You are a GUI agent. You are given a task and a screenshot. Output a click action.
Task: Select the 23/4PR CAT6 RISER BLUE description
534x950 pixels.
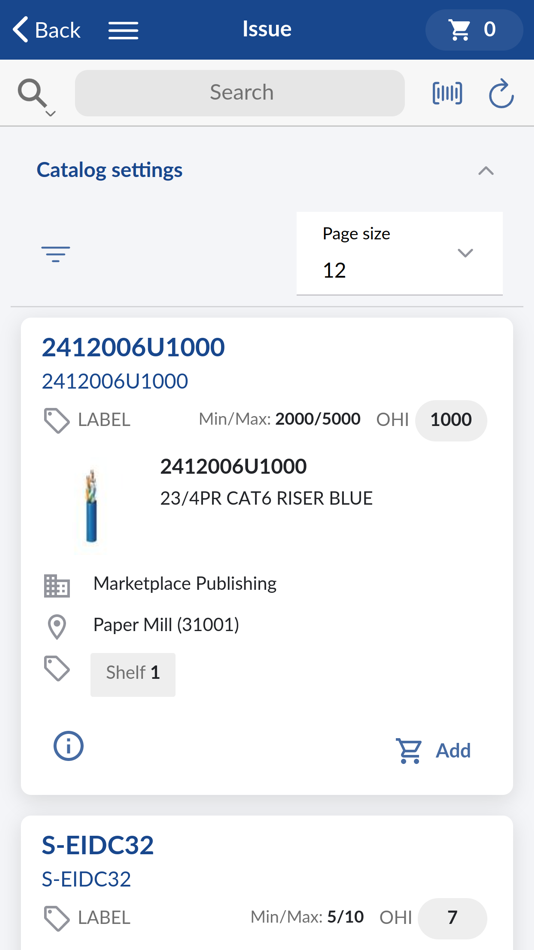pos(266,498)
